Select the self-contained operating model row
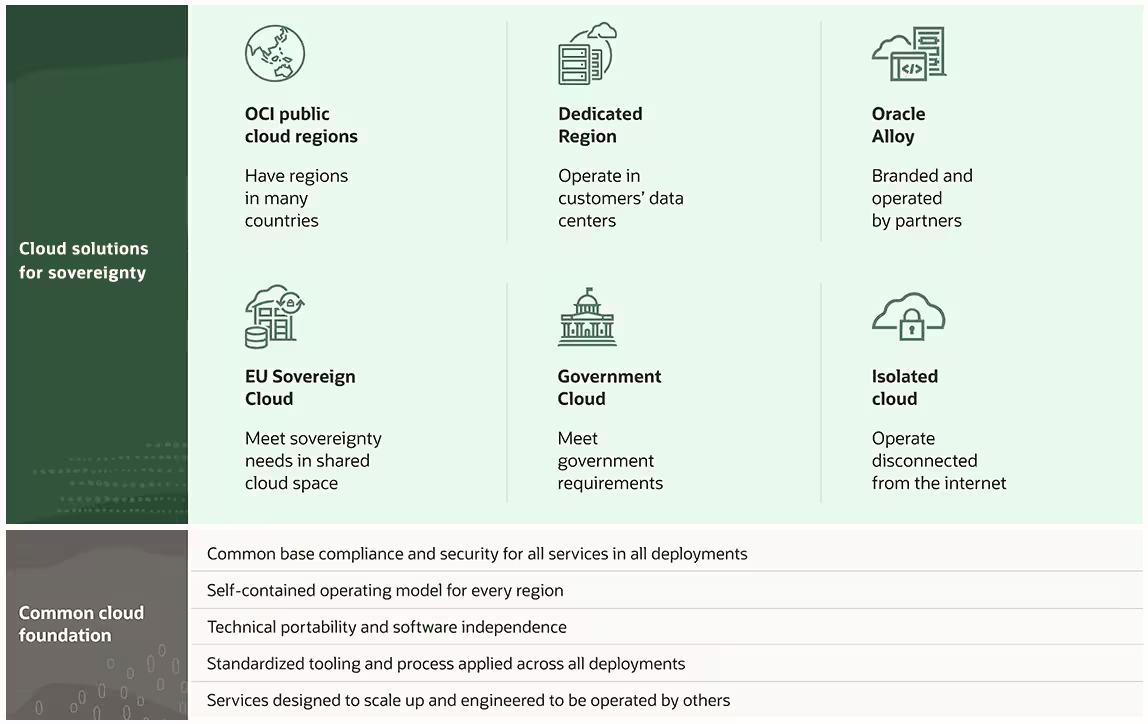1148x724 pixels. [x=385, y=590]
